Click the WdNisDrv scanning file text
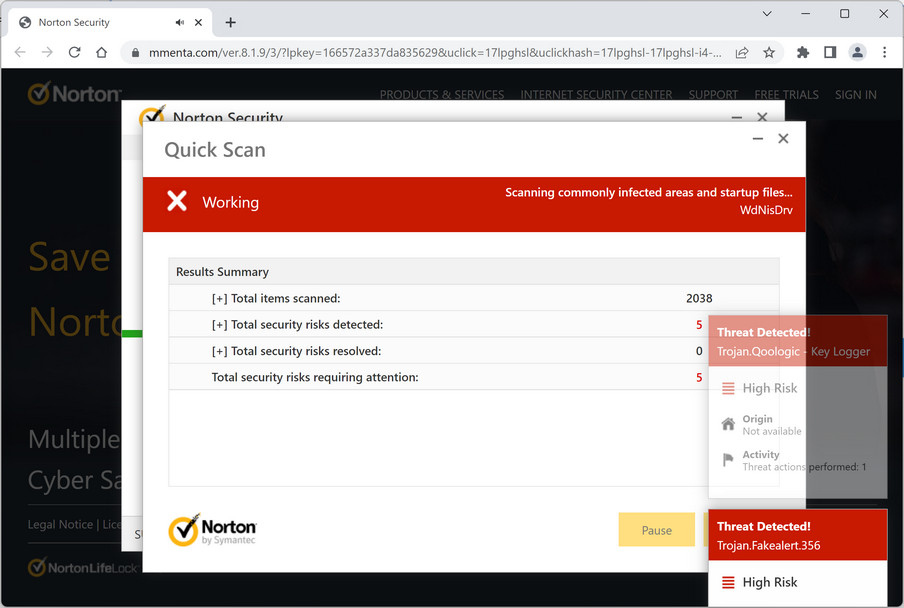Viewport: 904px width, 608px height. (766, 210)
